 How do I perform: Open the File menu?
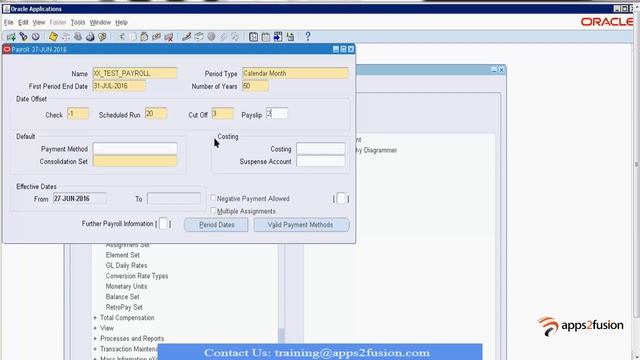pos(9,22)
